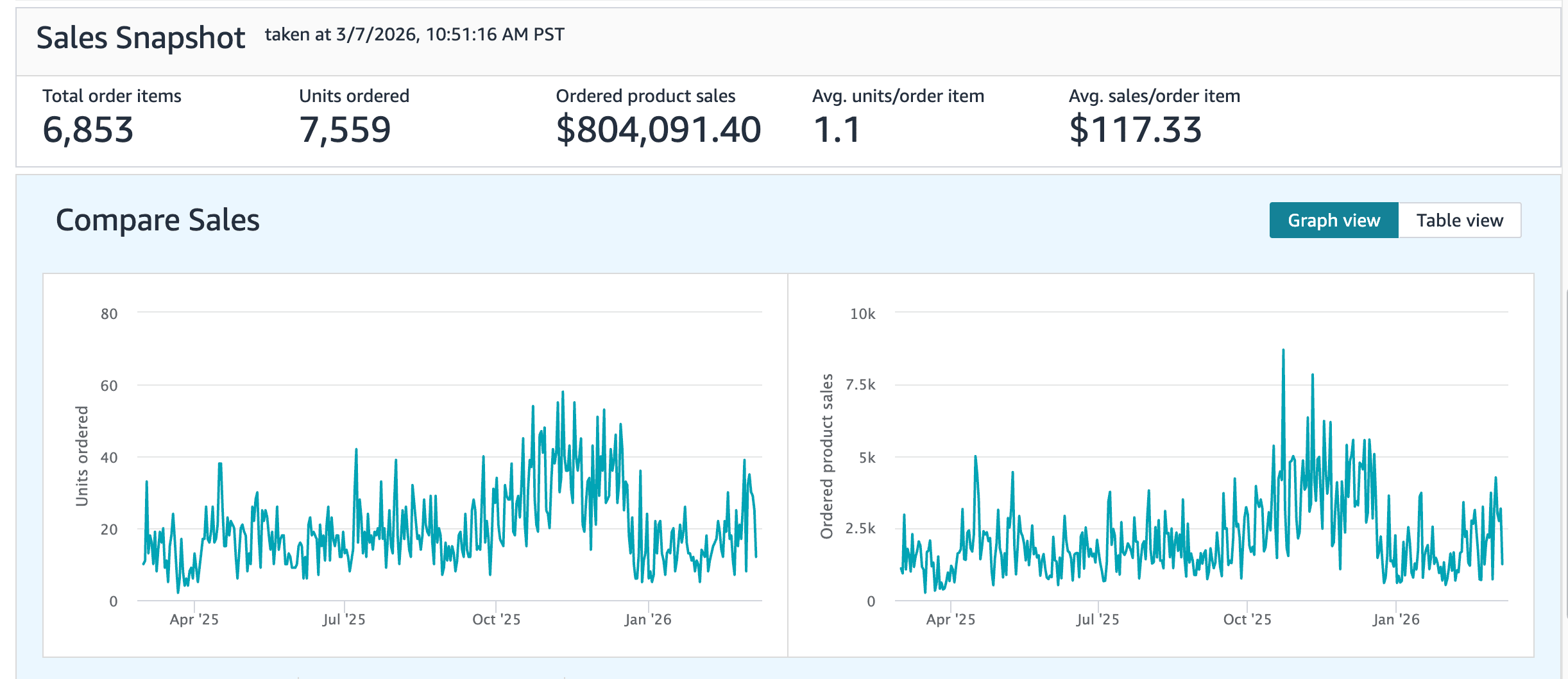Click the Sales Snapshot heading
The width and height of the screenshot is (1568, 679).
tap(141, 38)
